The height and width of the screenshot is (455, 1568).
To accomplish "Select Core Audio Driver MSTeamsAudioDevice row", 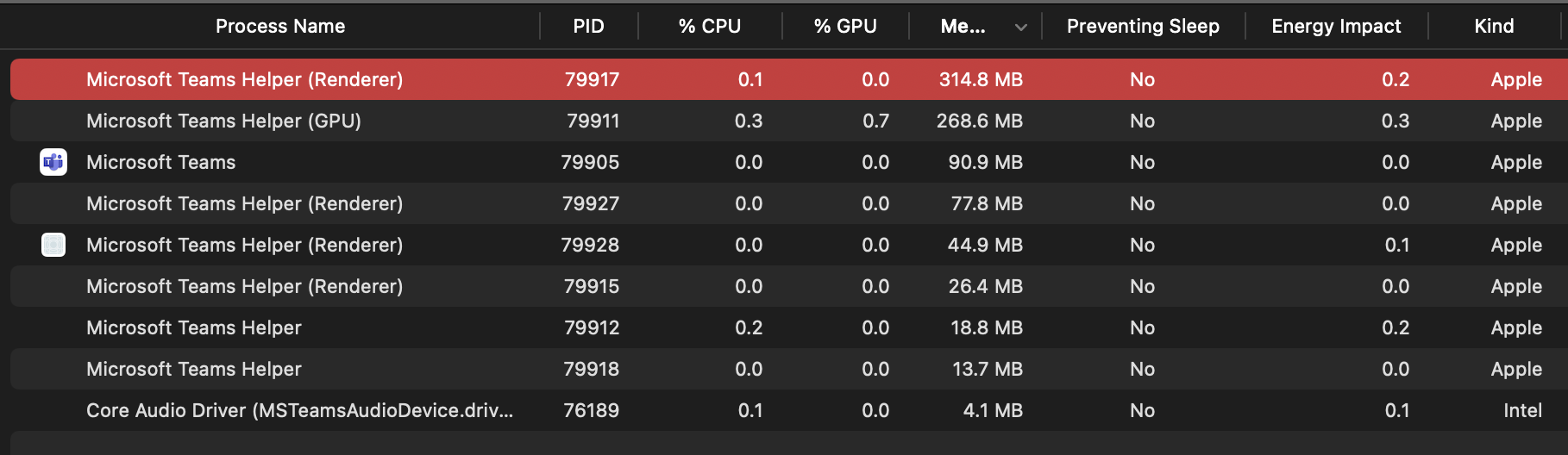I will click(789, 410).
